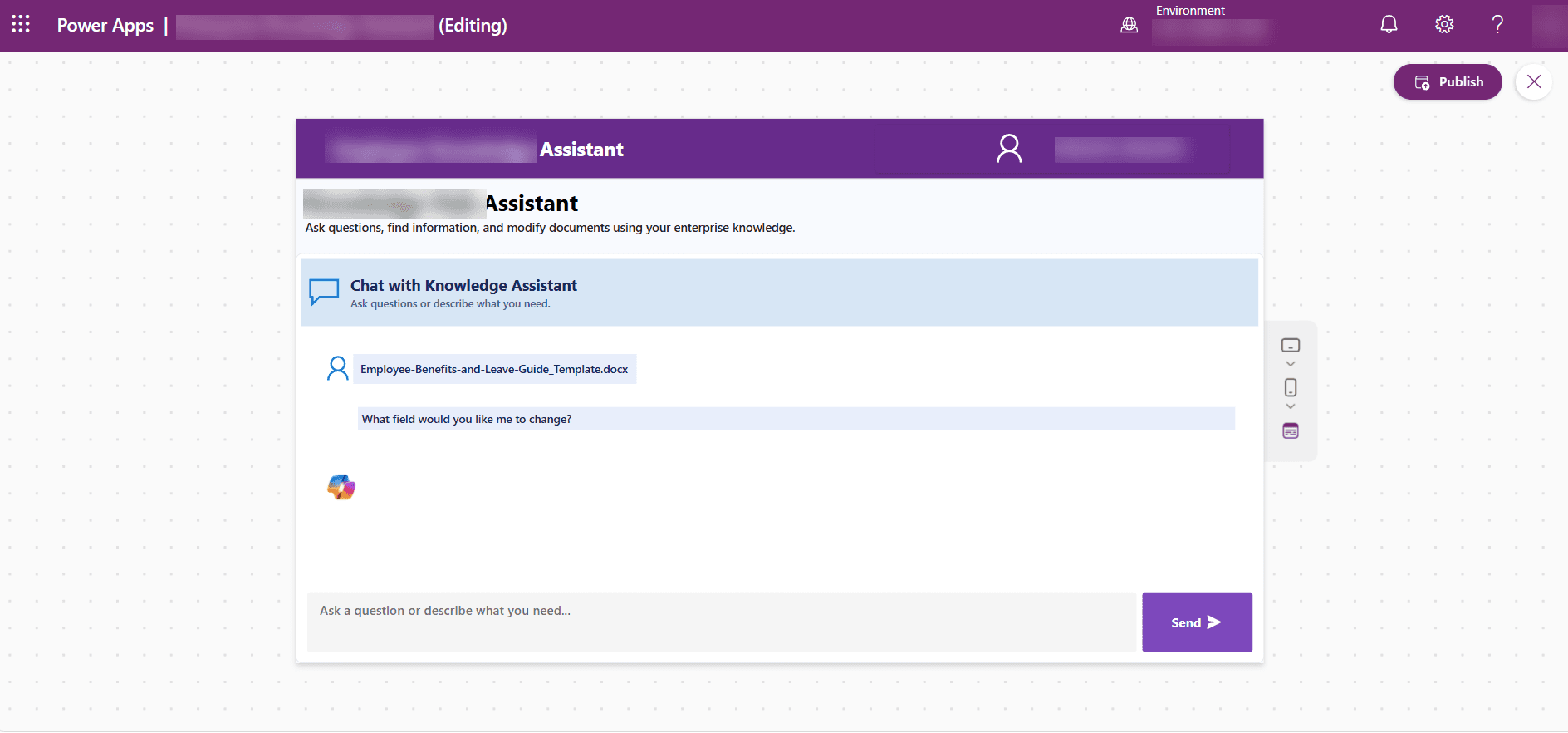Click the Copilot logo in the chat
Viewport: 1568px width, 733px height.
point(341,487)
